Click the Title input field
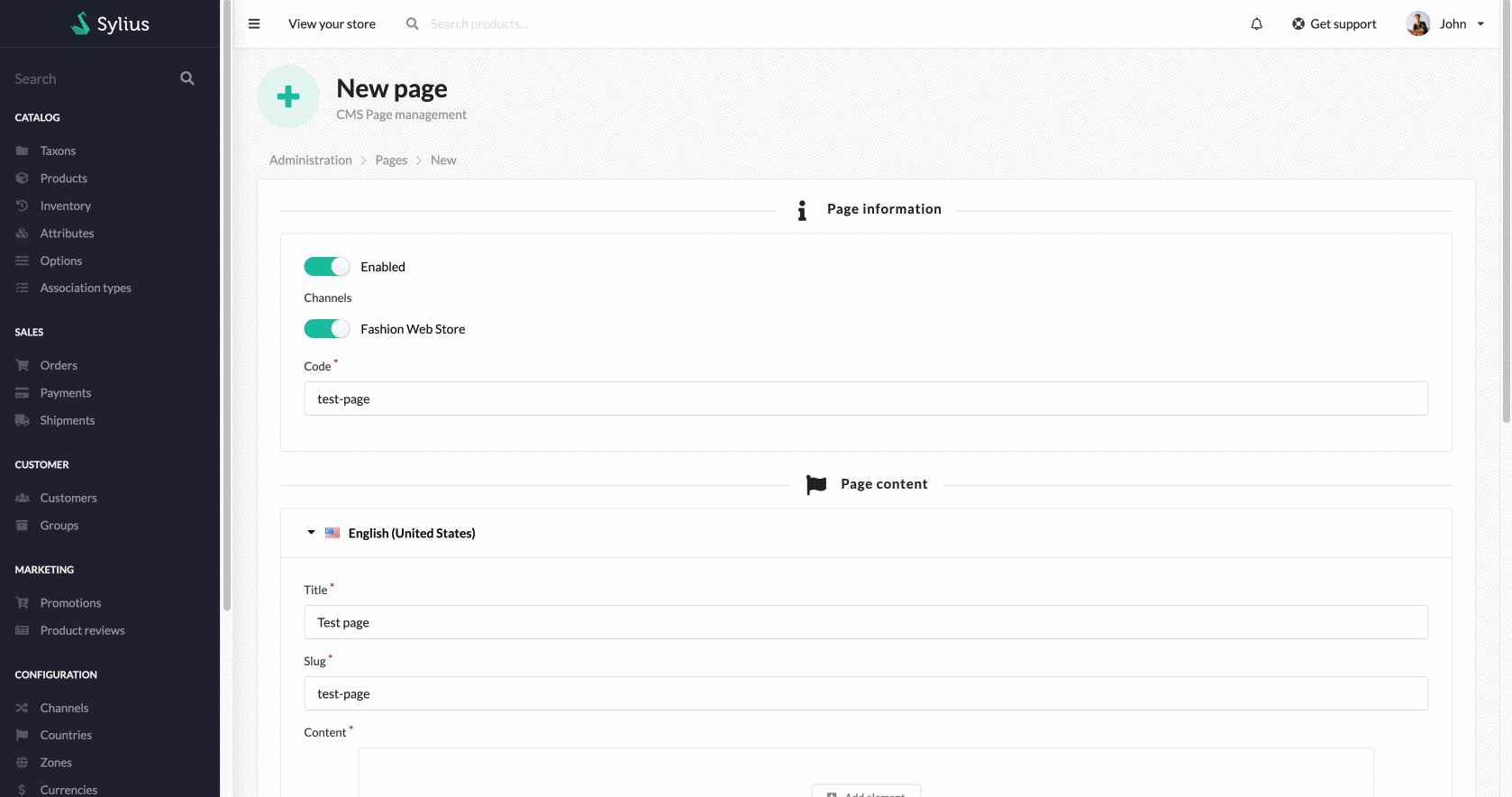The width and height of the screenshot is (1512, 797). (866, 622)
